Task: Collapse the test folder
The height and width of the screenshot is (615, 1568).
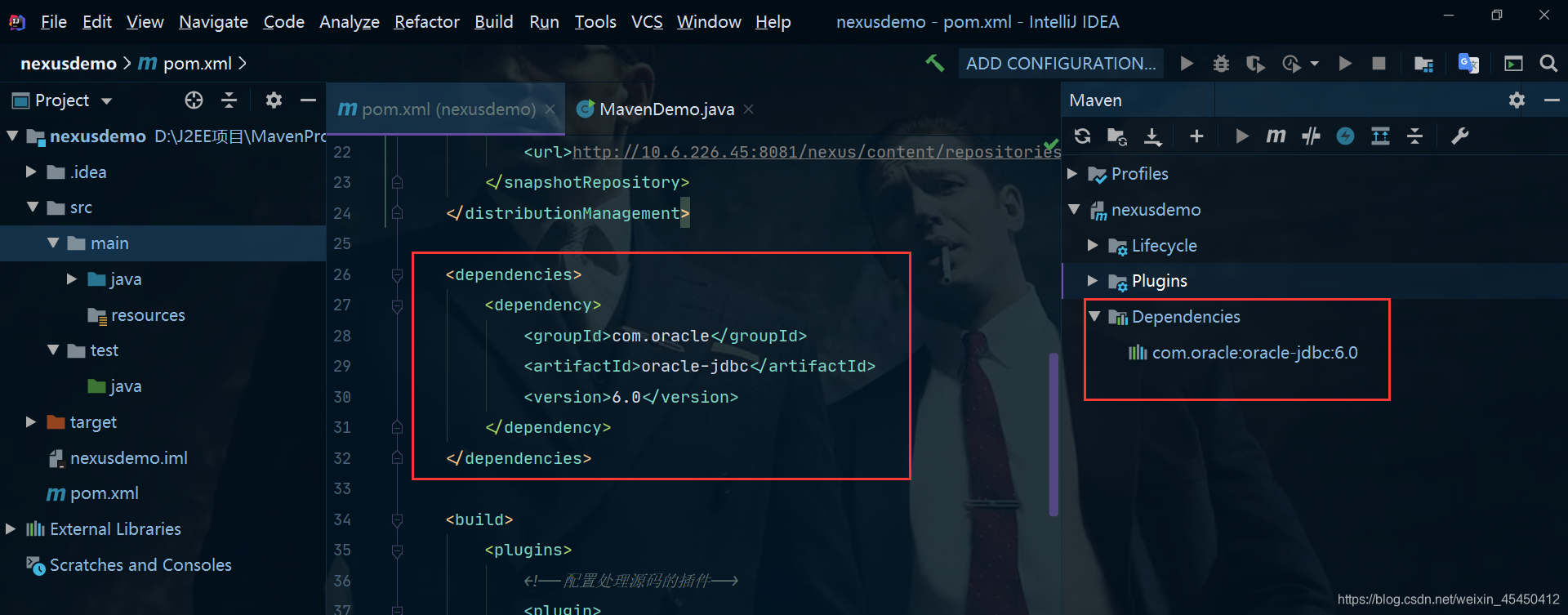Action: [53, 350]
